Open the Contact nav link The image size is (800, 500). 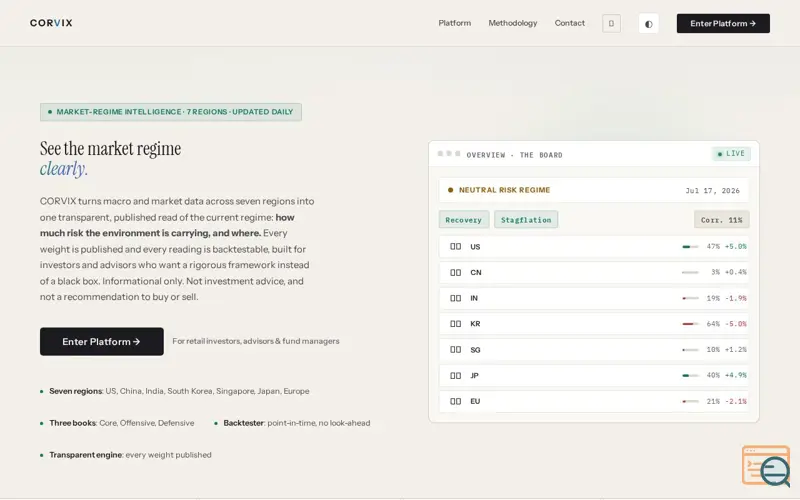(569, 23)
